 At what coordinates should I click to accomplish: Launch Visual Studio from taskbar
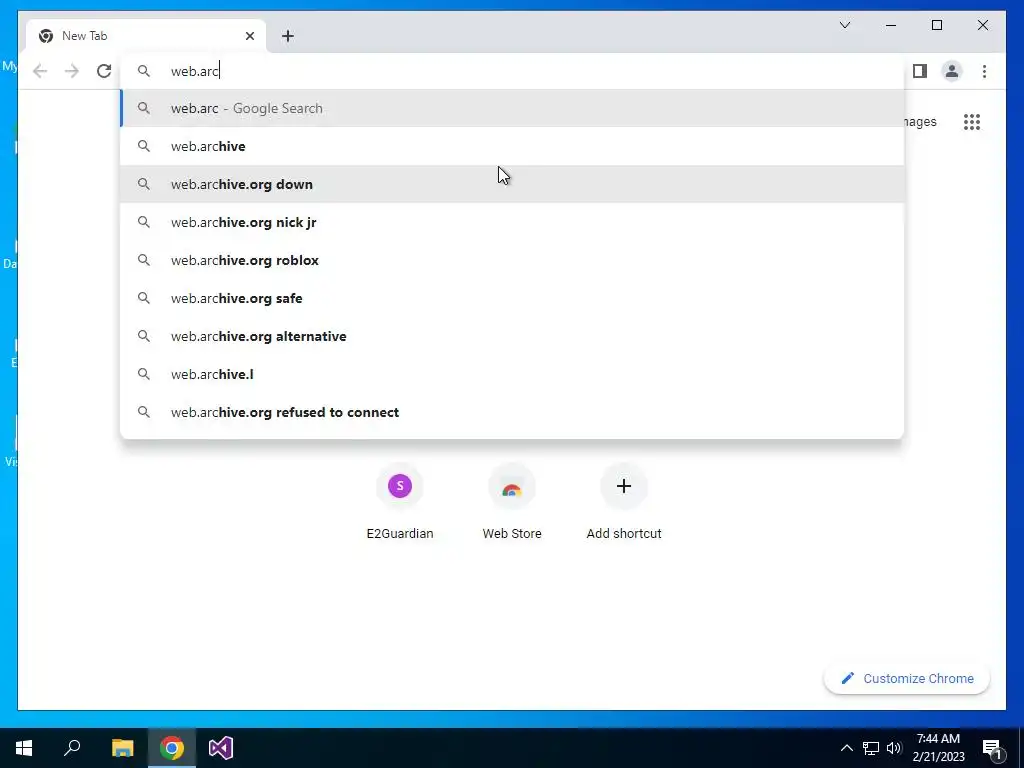click(221, 748)
